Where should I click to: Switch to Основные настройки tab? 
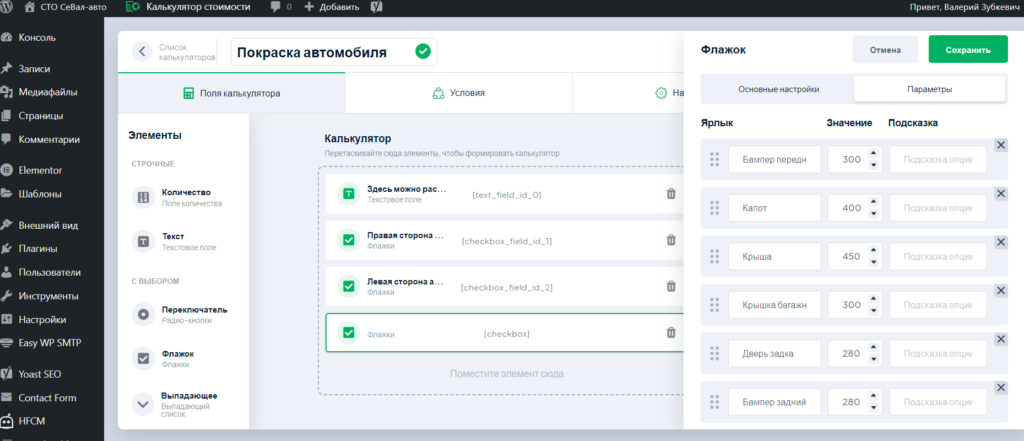pos(778,90)
